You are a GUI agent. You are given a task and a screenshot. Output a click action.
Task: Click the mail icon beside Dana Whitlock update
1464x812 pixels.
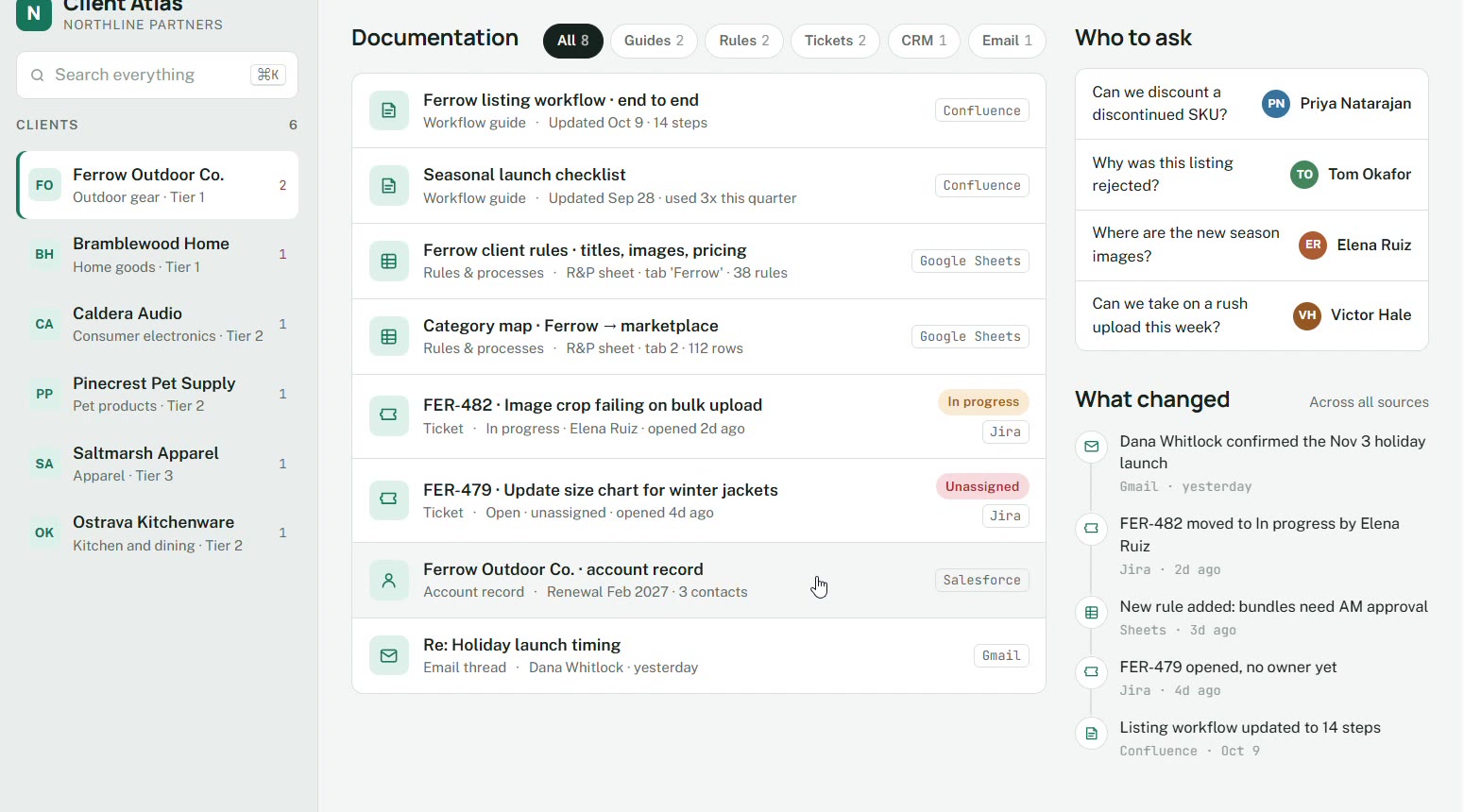pyautogui.click(x=1092, y=447)
